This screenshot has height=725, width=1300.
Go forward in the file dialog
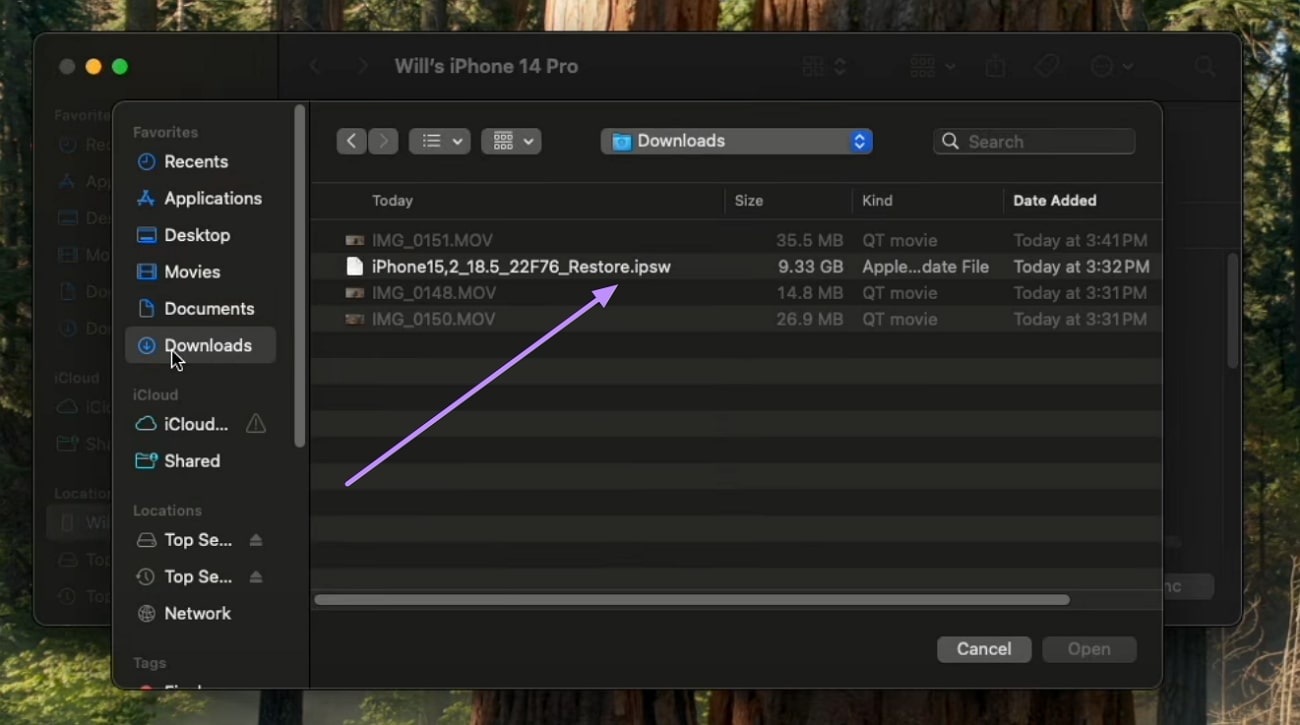383,141
